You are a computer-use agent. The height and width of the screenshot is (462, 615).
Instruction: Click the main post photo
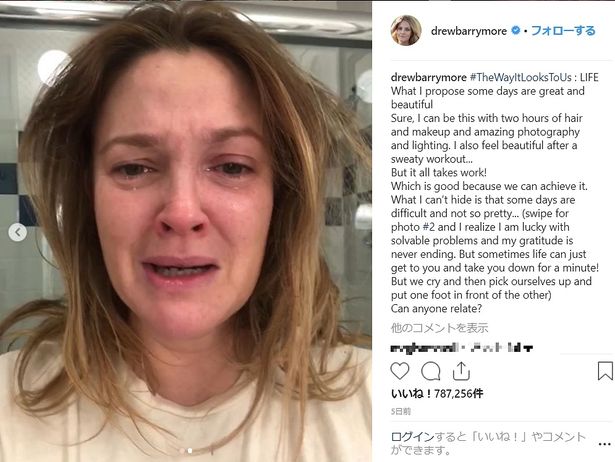(186, 231)
